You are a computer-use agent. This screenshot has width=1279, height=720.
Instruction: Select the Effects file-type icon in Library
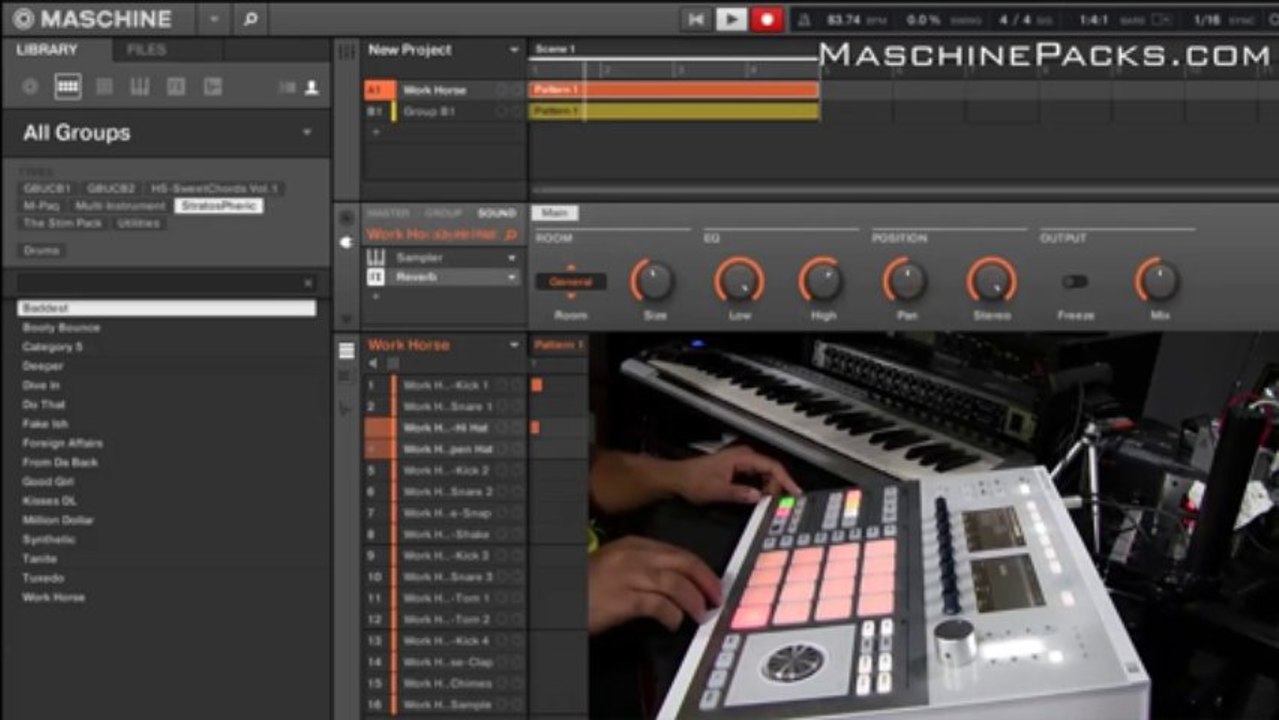176,87
